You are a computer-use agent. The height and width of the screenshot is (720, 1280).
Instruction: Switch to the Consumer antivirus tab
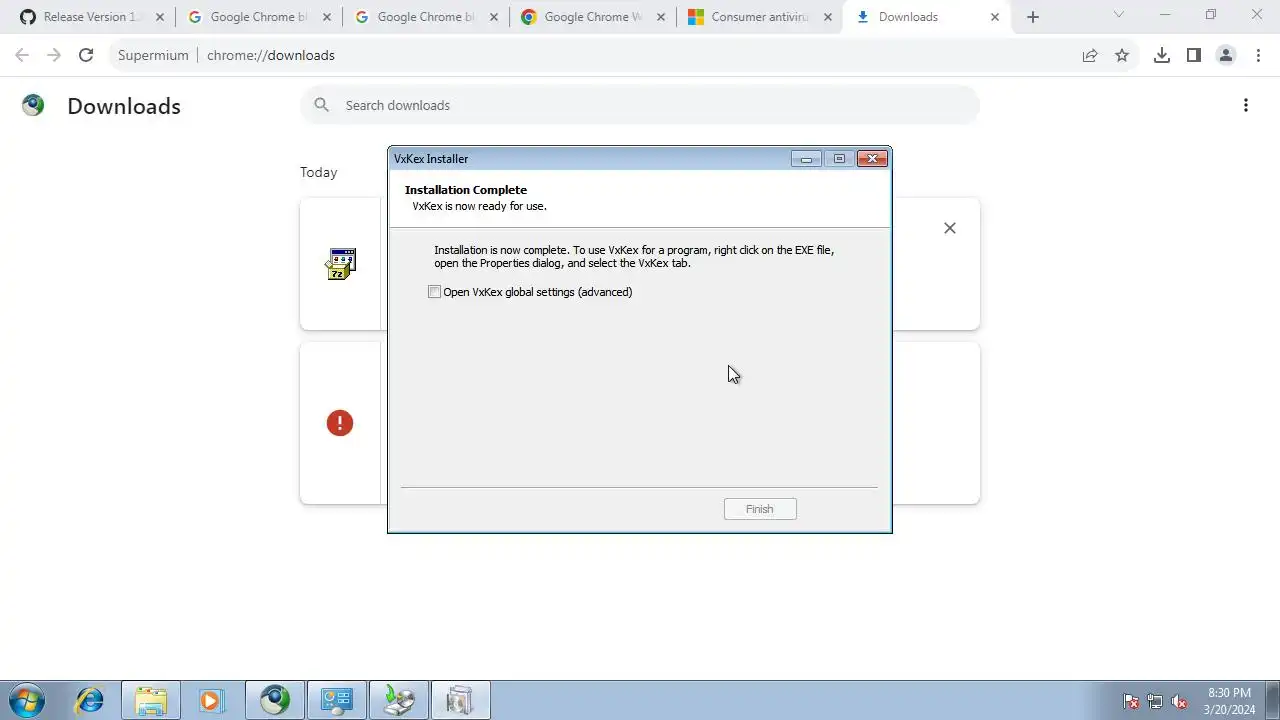pyautogui.click(x=760, y=17)
